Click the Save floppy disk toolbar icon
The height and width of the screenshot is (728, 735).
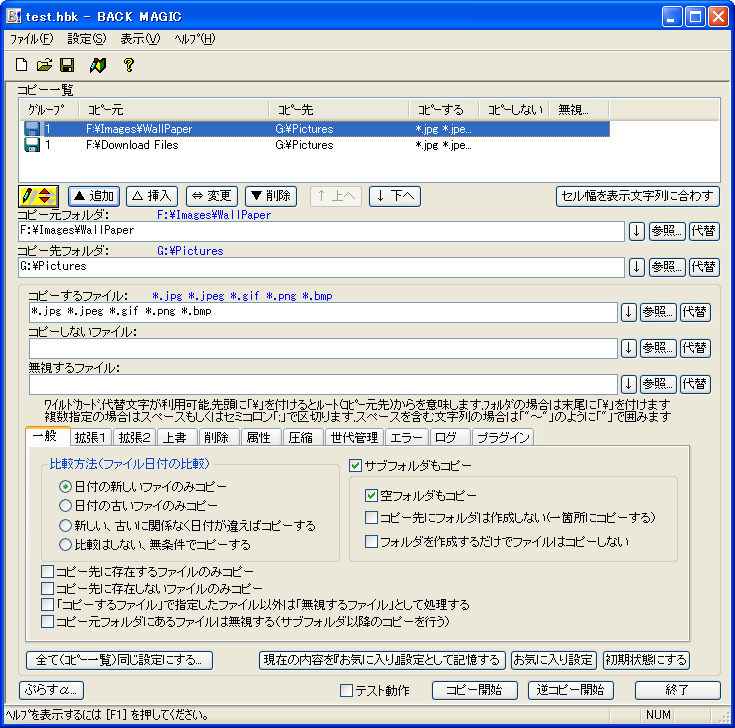[68, 65]
